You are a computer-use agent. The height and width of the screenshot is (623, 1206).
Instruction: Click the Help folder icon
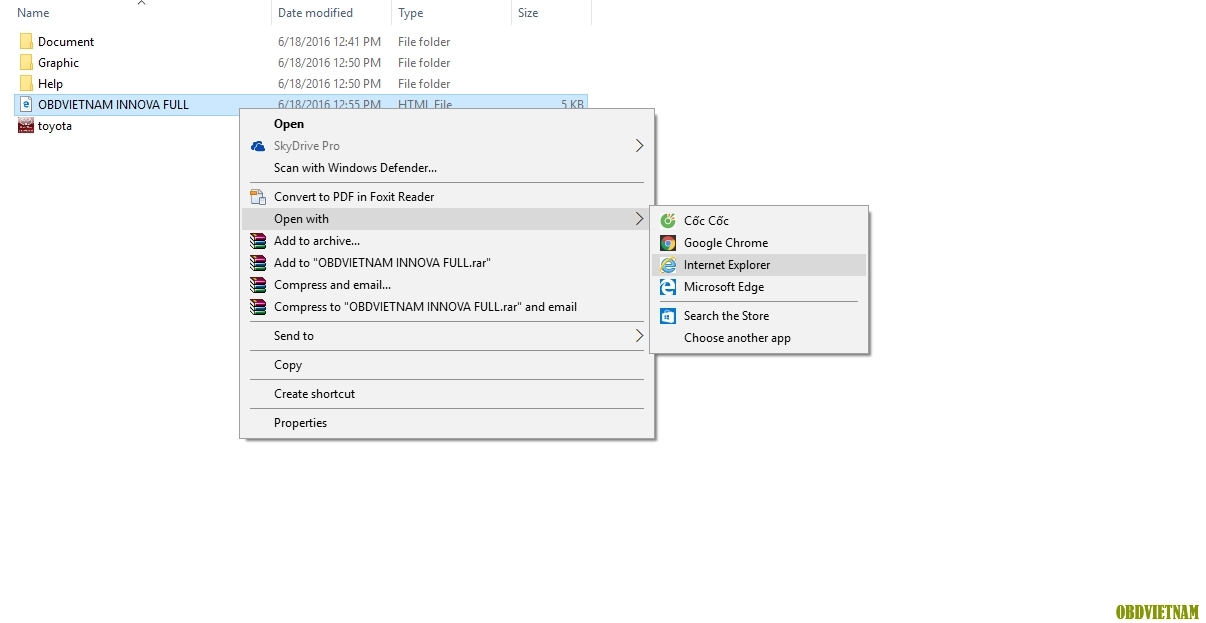pyautogui.click(x=26, y=83)
